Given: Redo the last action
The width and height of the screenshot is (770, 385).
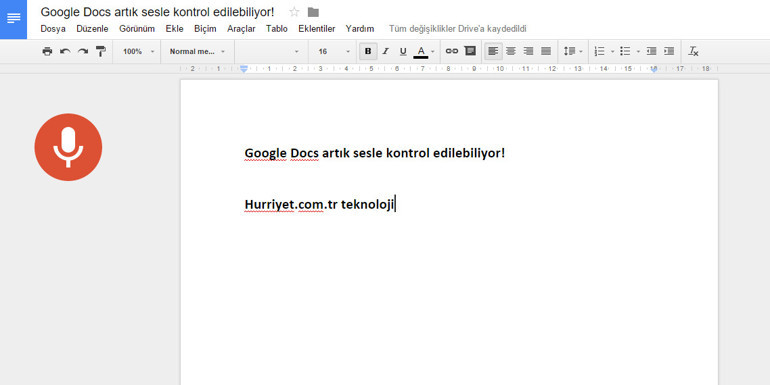Looking at the screenshot, I should click(x=82, y=51).
